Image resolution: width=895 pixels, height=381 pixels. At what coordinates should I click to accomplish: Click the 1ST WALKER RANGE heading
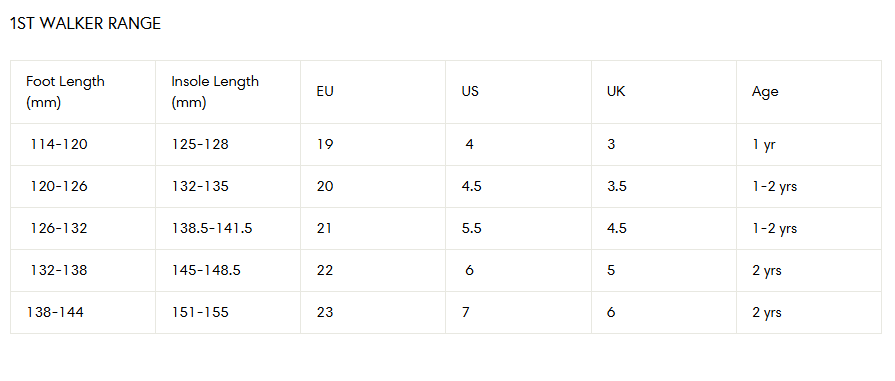click(x=86, y=23)
